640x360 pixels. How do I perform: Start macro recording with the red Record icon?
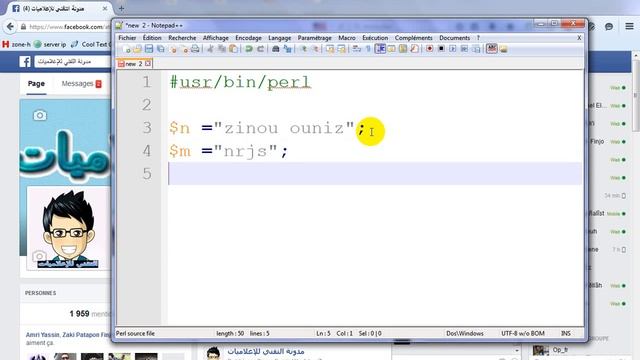point(429,49)
